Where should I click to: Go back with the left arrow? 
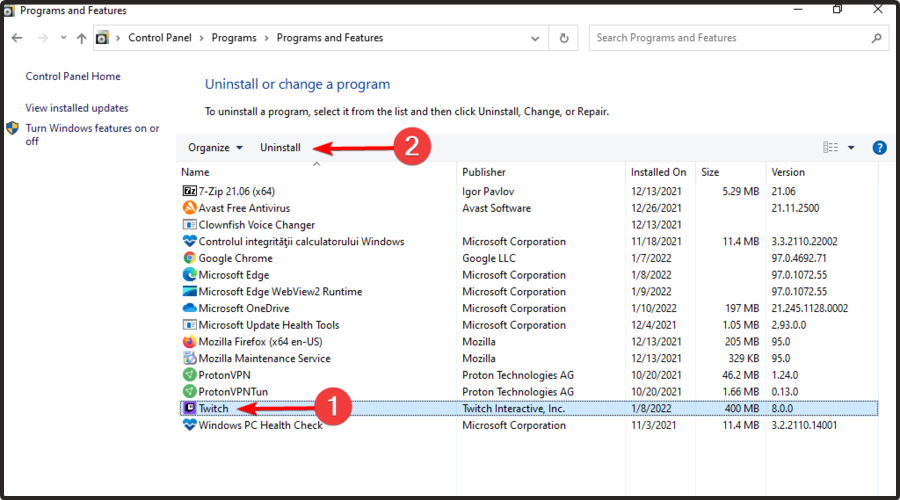pyautogui.click(x=17, y=38)
